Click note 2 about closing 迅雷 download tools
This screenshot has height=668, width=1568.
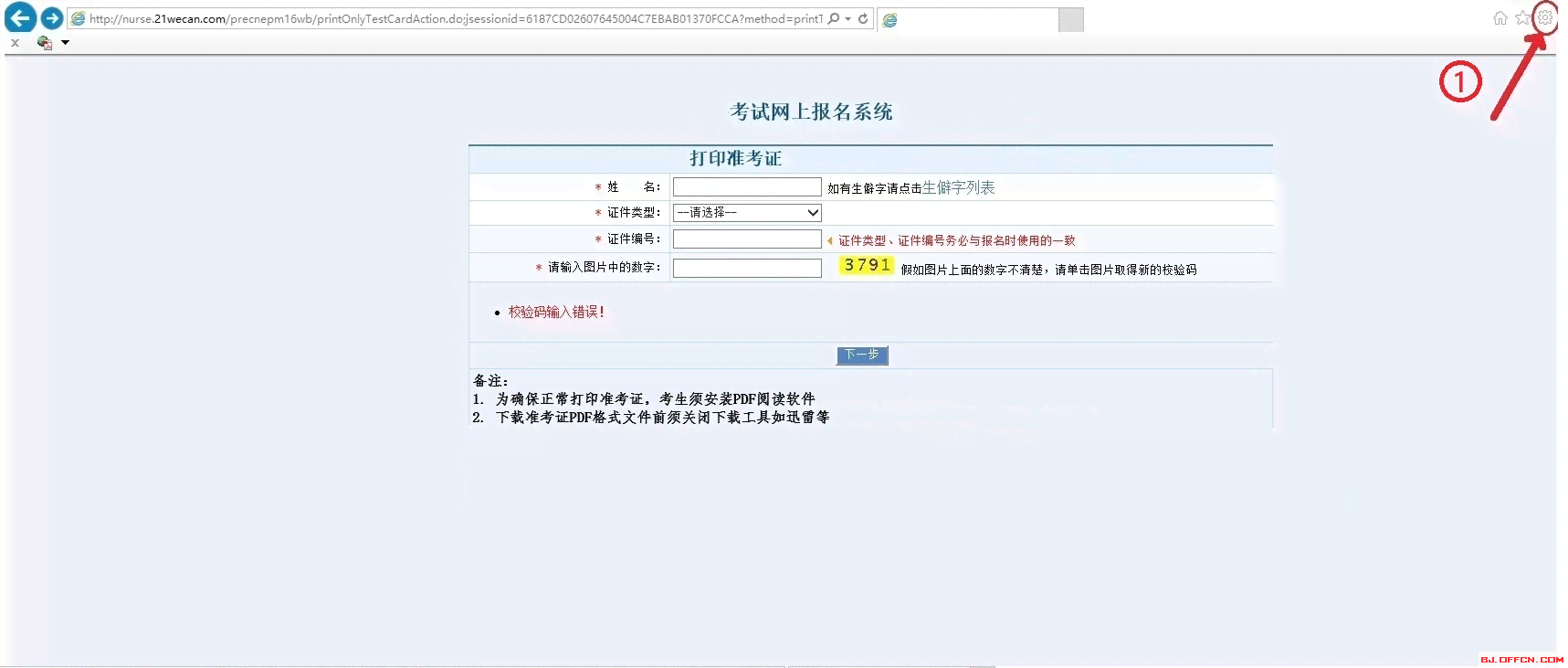click(x=651, y=418)
